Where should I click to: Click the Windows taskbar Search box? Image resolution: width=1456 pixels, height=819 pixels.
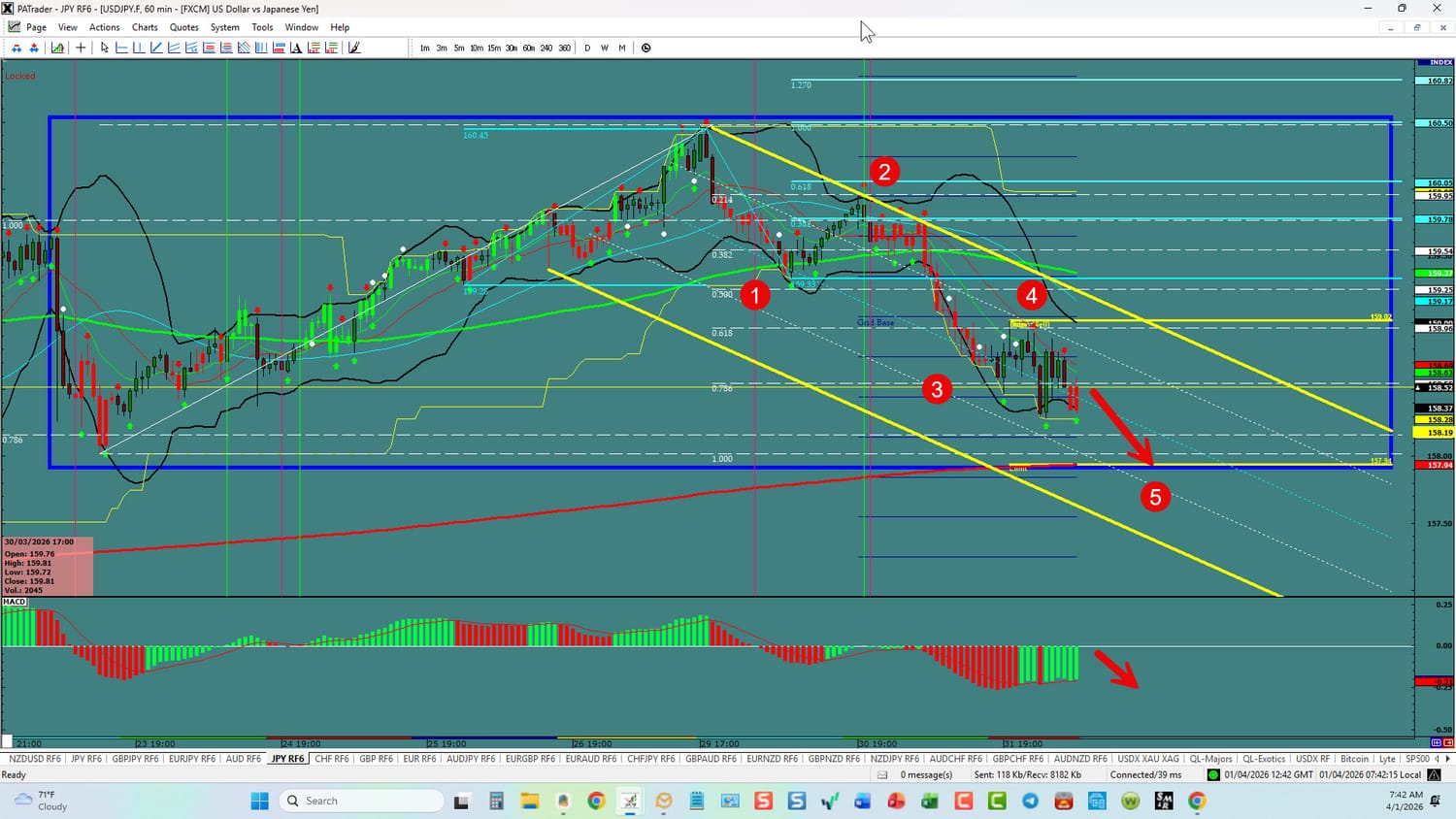click(x=361, y=801)
